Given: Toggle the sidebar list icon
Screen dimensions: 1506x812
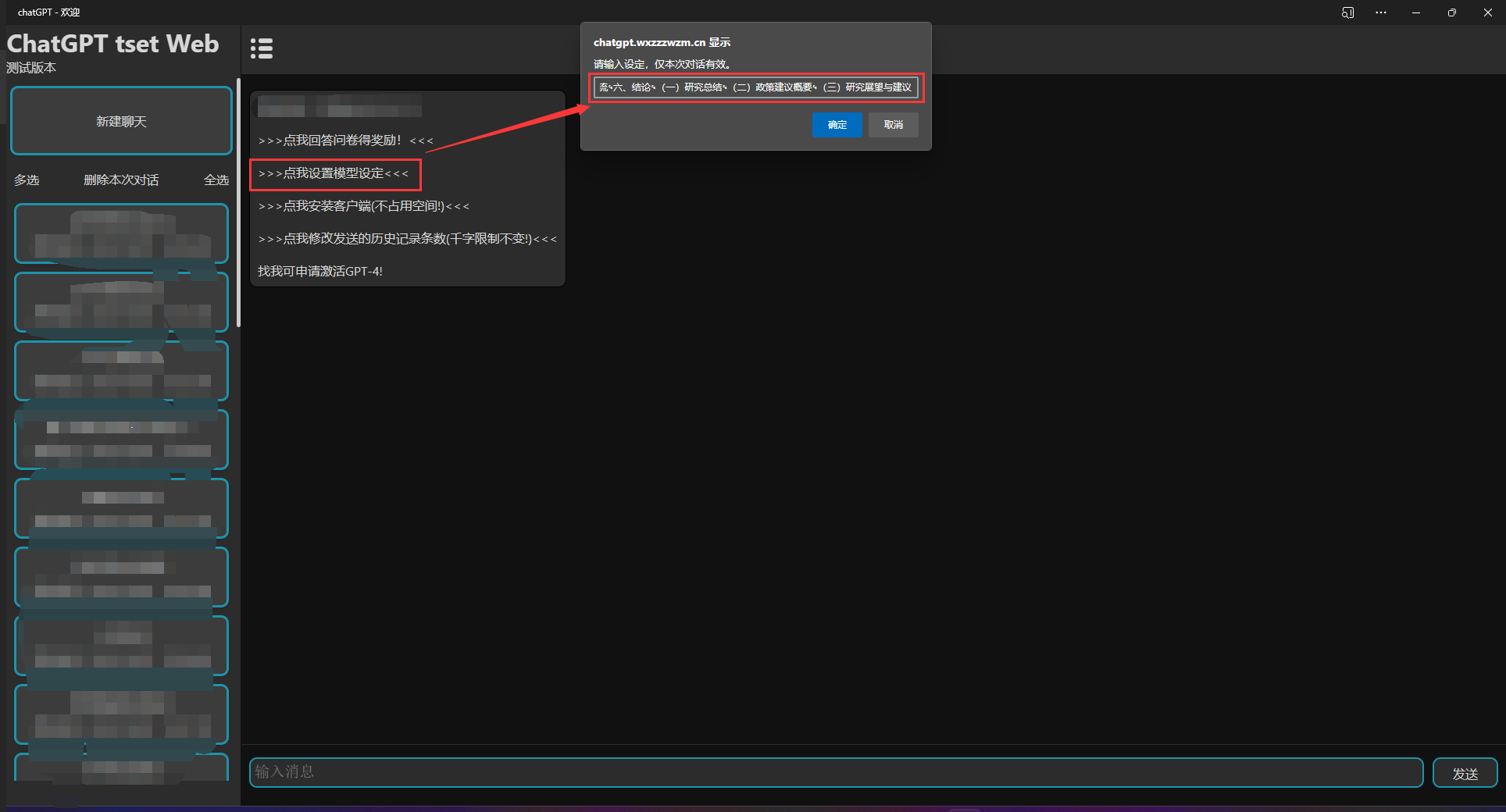Looking at the screenshot, I should point(262,48).
